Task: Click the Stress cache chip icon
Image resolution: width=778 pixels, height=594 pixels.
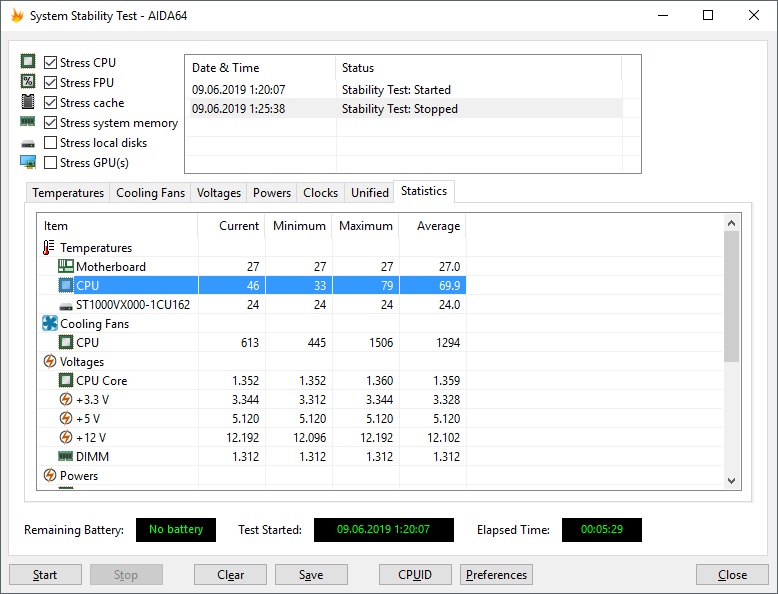Action: (x=28, y=102)
